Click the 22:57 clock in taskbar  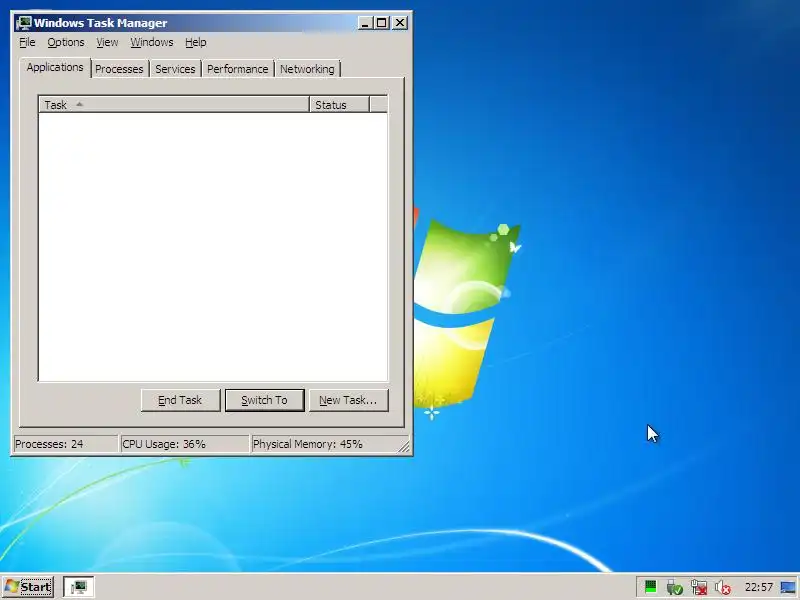point(759,587)
